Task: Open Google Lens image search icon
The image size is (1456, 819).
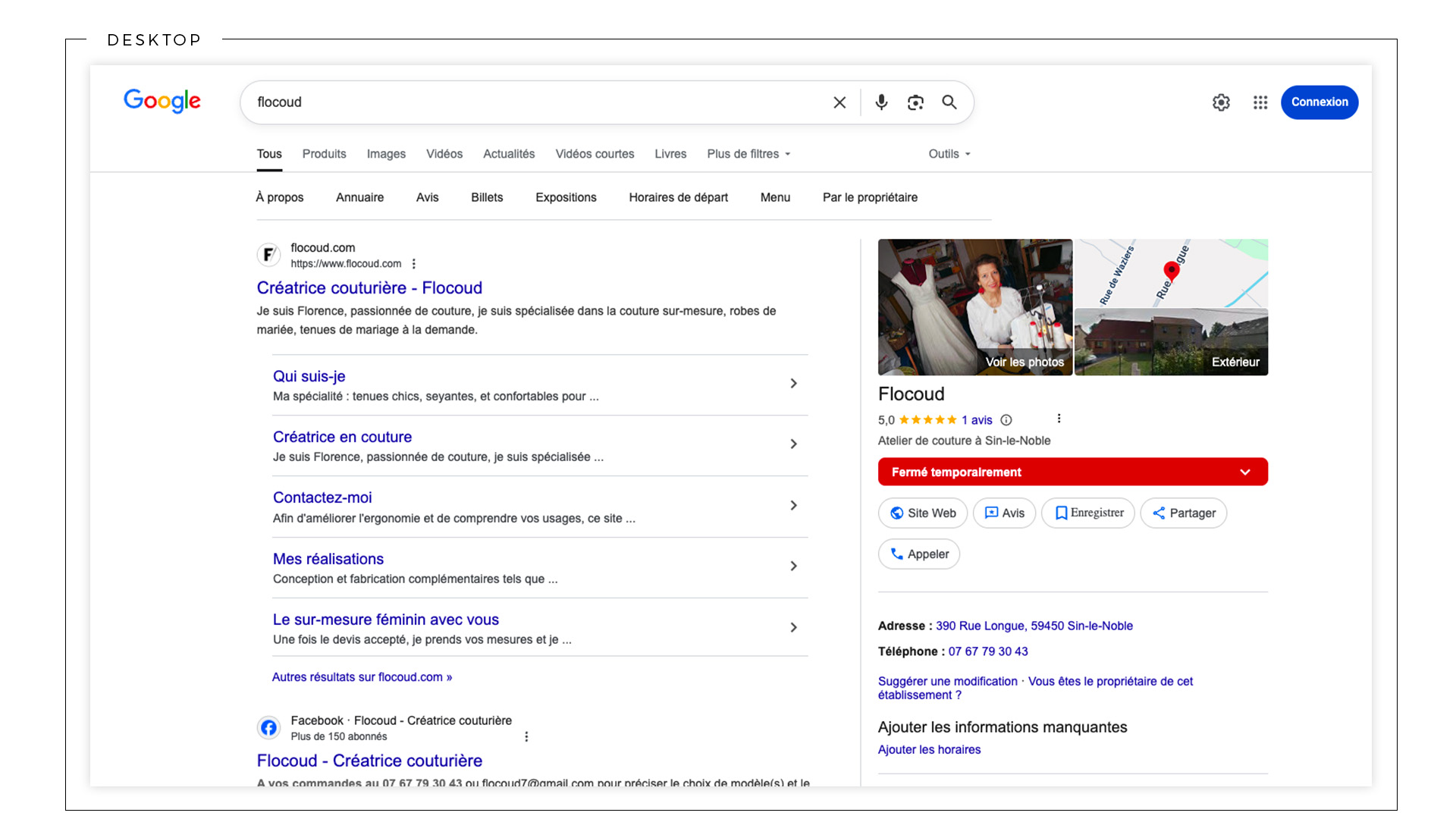Action: pyautogui.click(x=915, y=102)
